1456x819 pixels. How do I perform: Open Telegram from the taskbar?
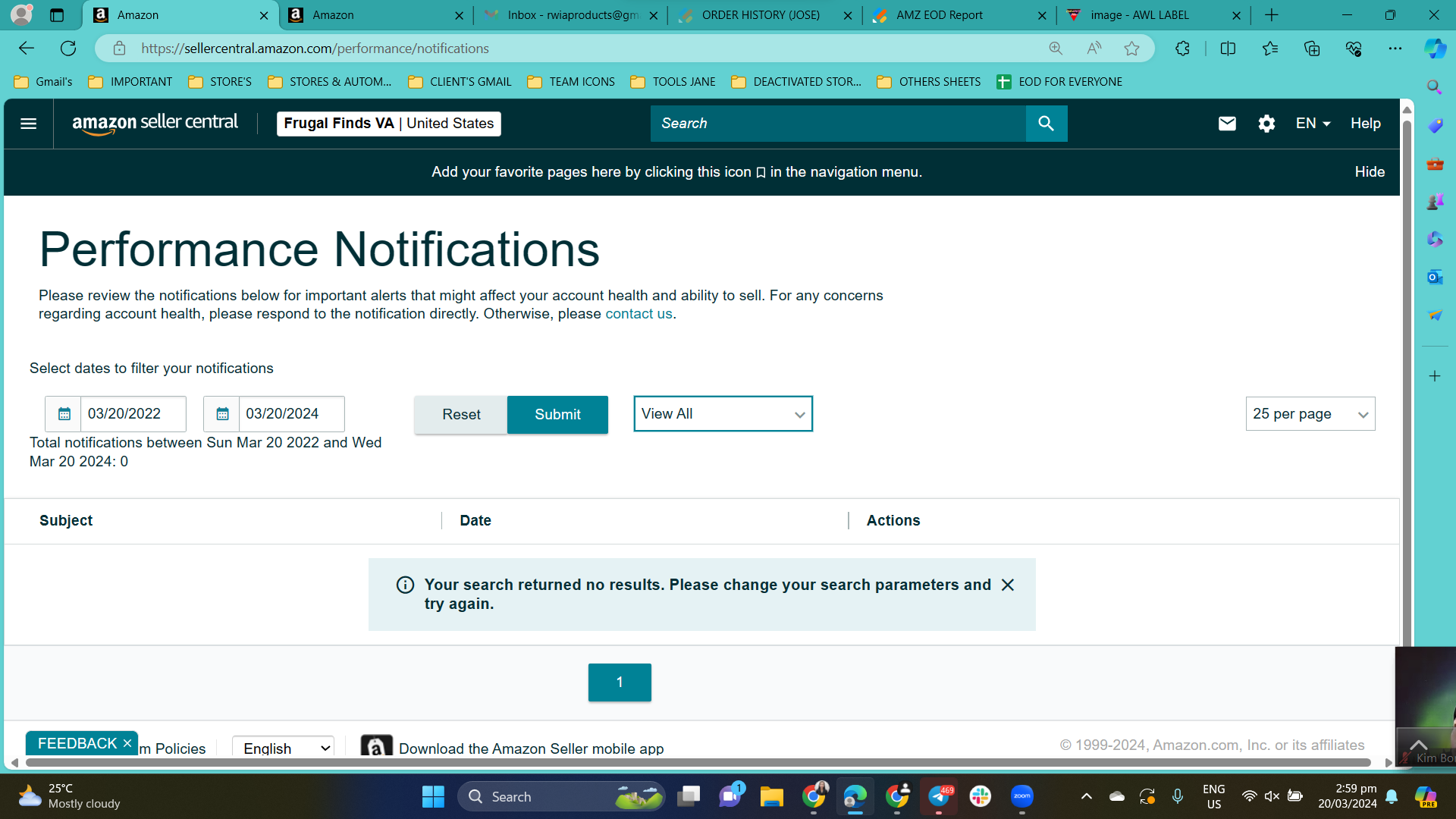pos(939,796)
